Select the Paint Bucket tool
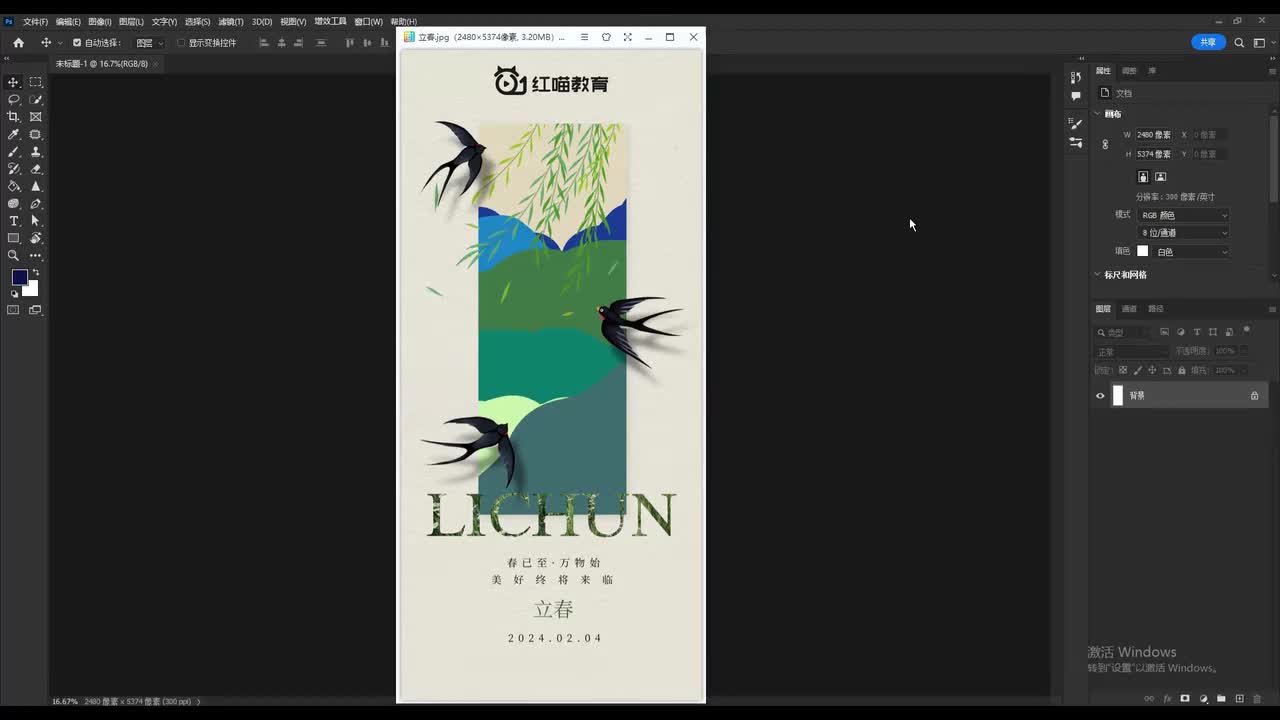The width and height of the screenshot is (1280, 720). pos(13,186)
